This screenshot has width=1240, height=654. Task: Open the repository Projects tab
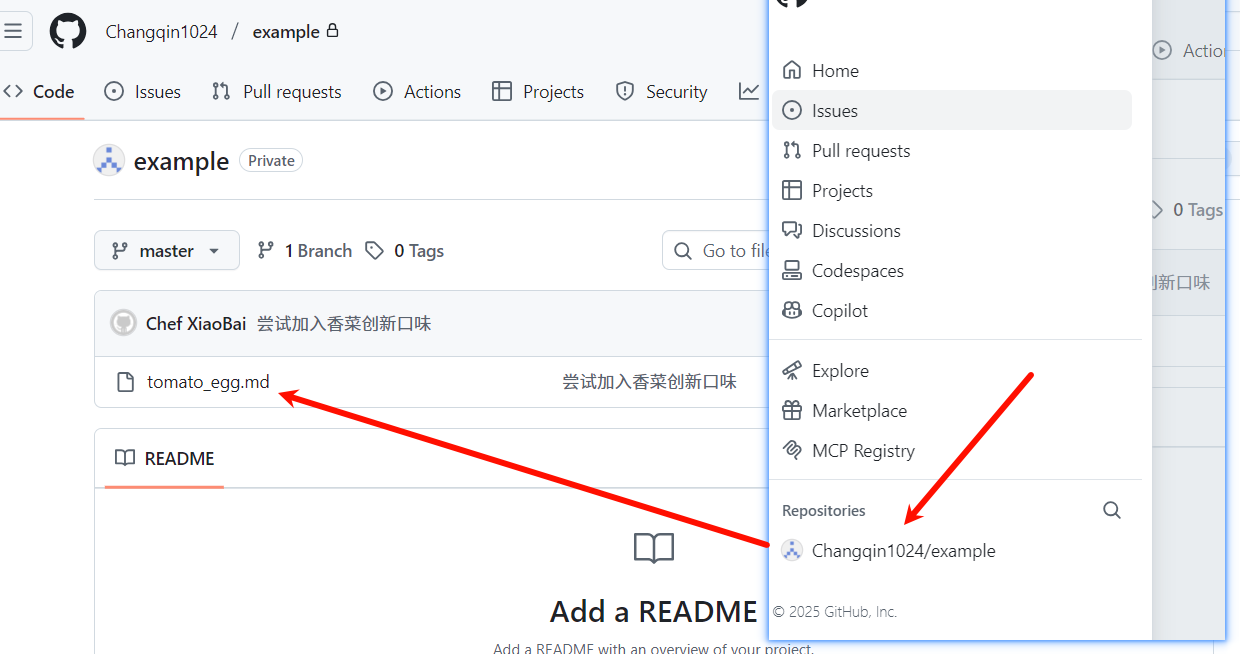pos(538,92)
